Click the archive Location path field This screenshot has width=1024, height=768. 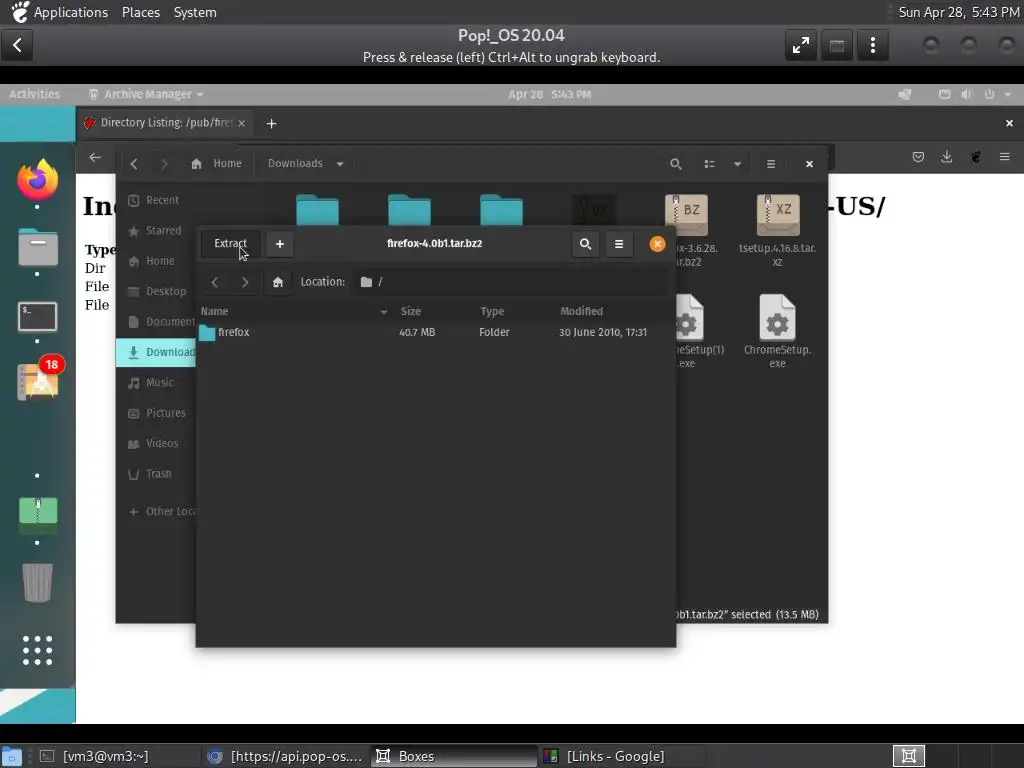tap(511, 282)
